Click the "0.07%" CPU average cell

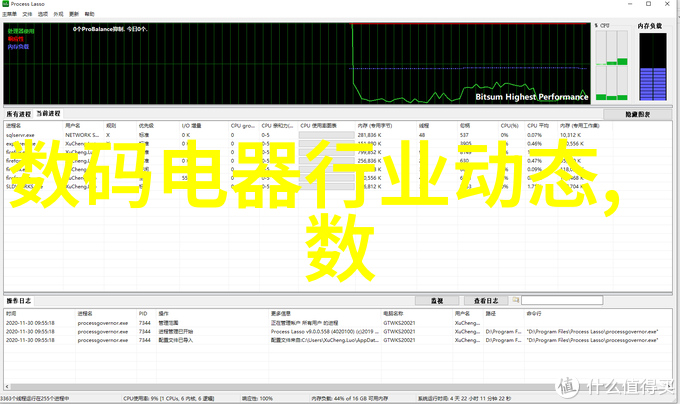(x=534, y=135)
